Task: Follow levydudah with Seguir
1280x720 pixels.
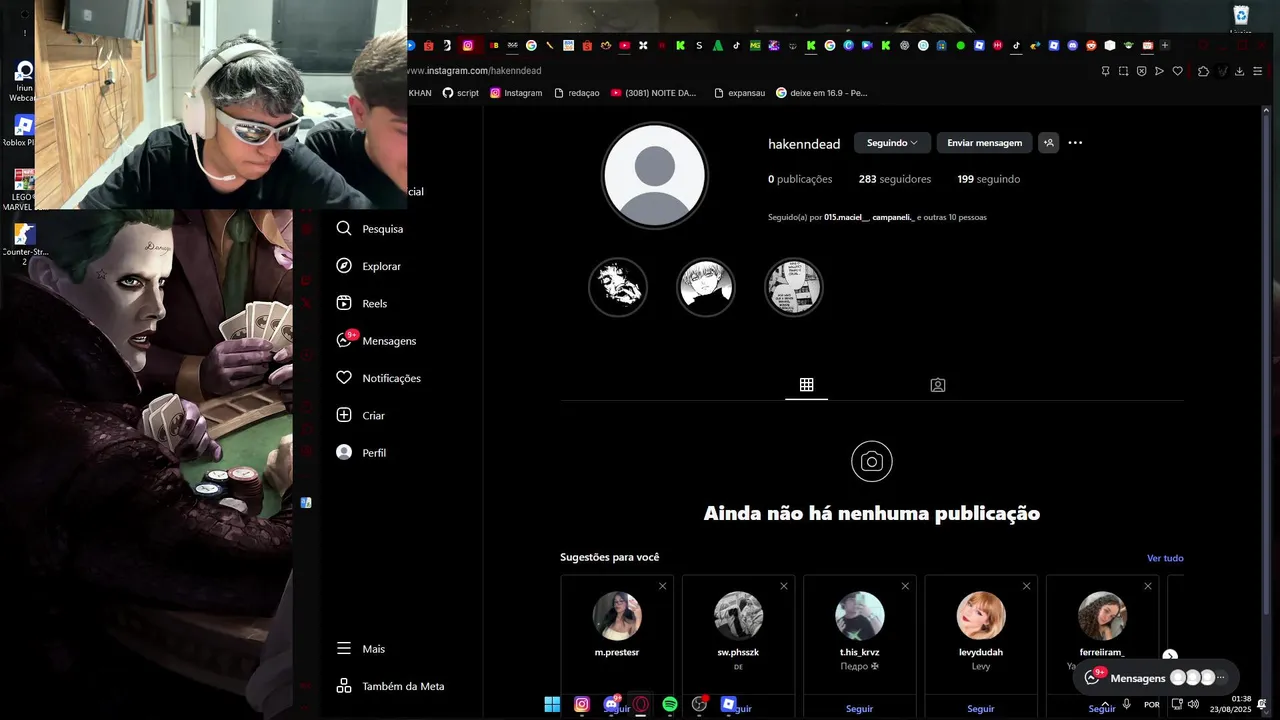Action: coord(981,709)
